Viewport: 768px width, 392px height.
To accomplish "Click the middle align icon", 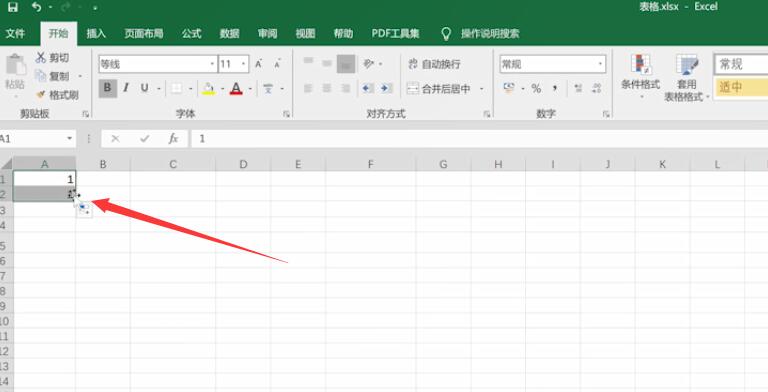I will coord(327,64).
